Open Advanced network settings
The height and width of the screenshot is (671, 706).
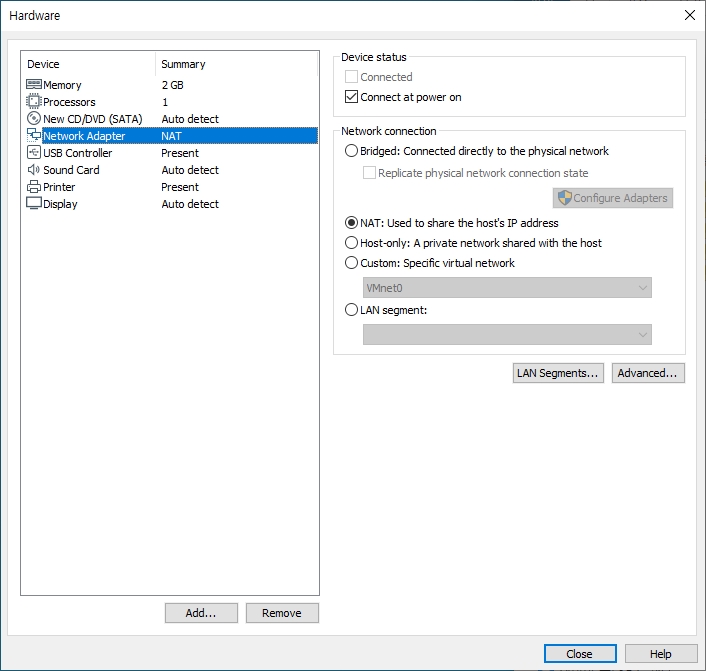click(x=648, y=373)
